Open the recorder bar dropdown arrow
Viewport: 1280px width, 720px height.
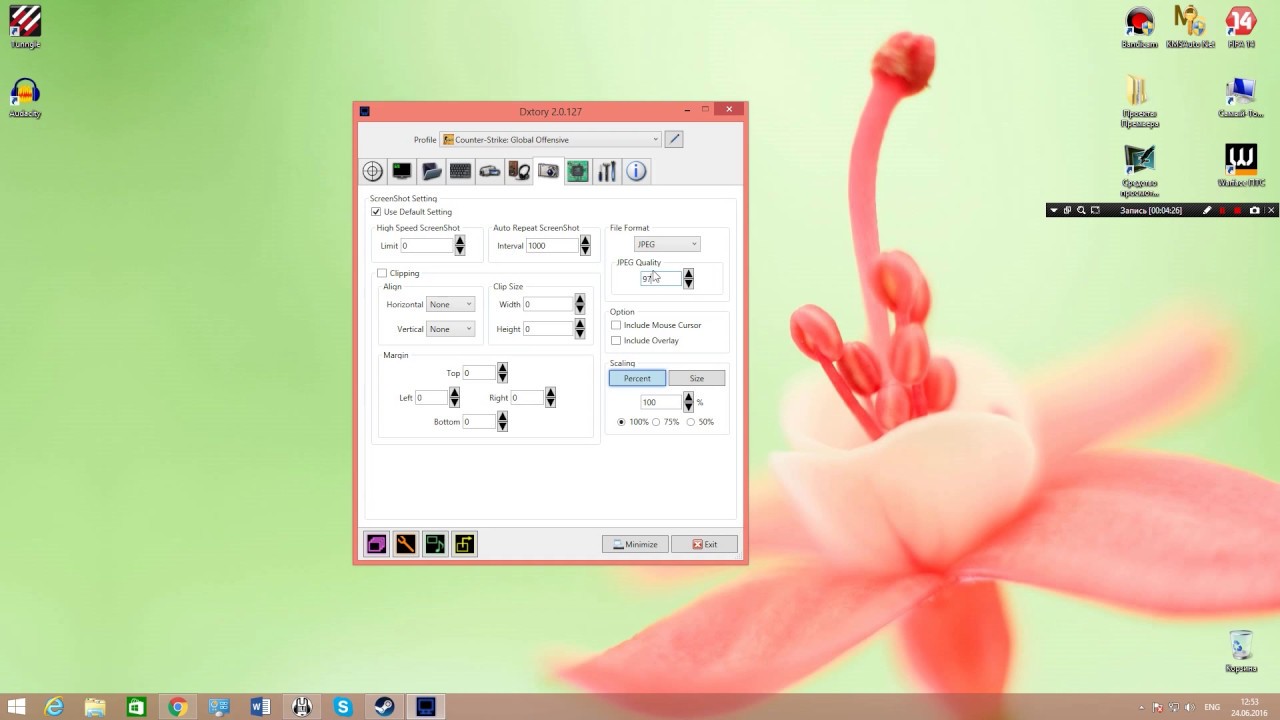click(x=1053, y=210)
